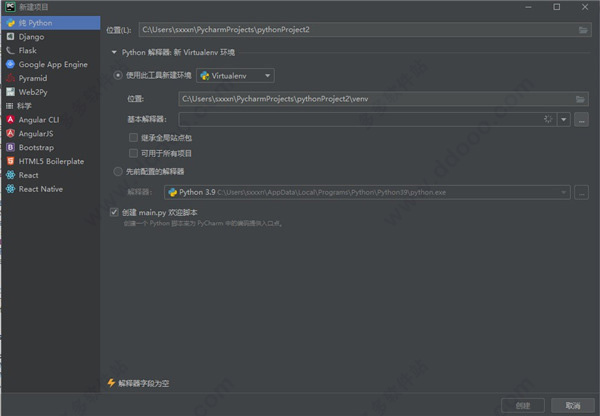The height and width of the screenshot is (416, 600).
Task: Click the React atom icon
Action: click(10, 175)
